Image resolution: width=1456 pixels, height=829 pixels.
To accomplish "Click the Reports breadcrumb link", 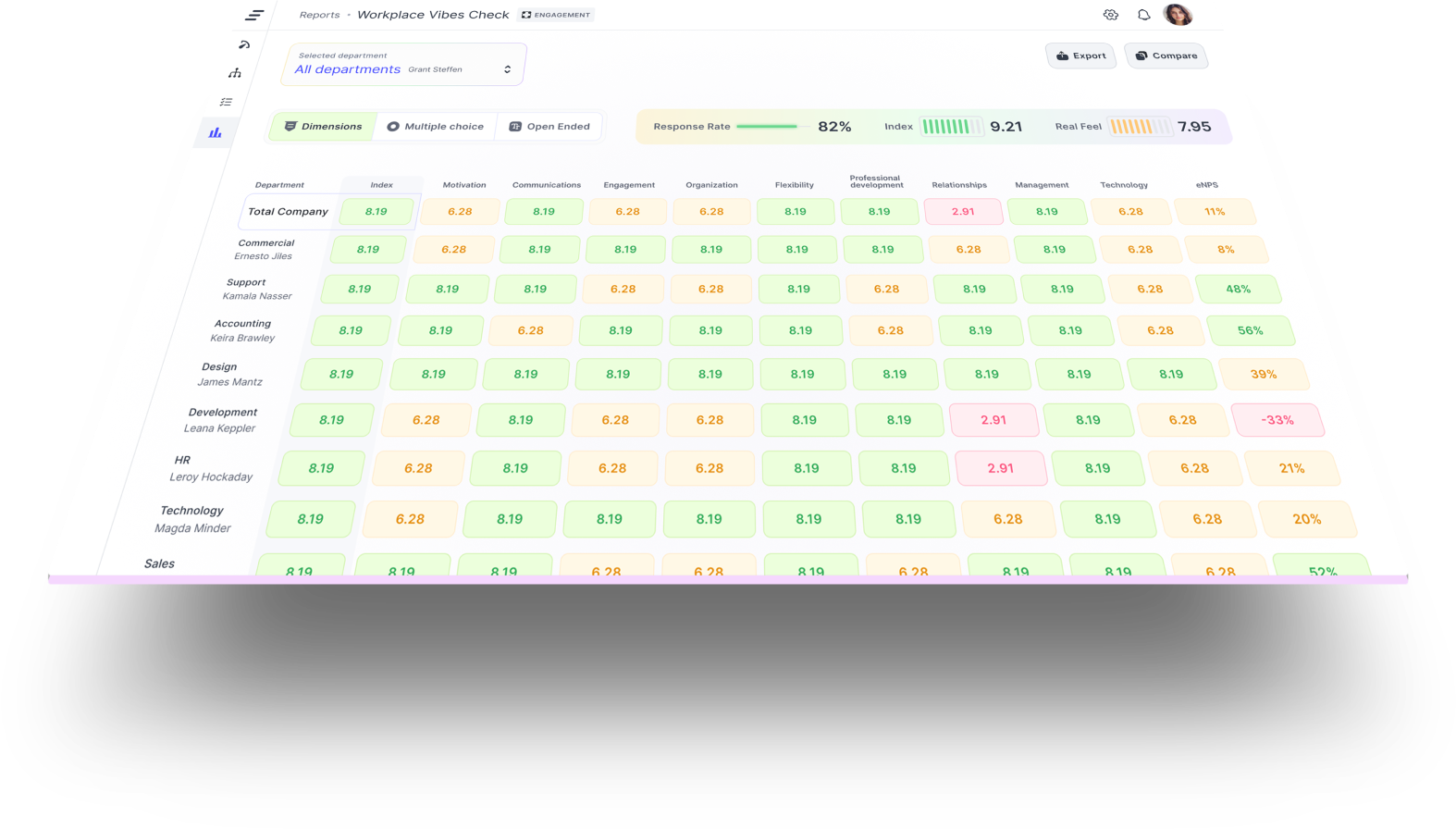I will 319,15.
